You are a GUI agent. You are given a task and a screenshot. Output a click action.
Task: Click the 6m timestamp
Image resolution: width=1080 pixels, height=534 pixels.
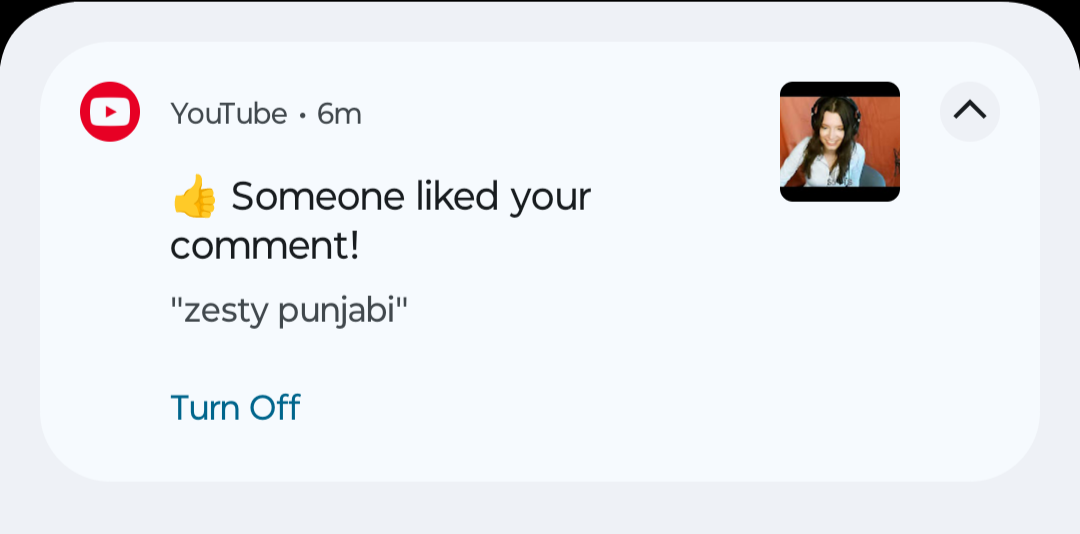tap(339, 114)
